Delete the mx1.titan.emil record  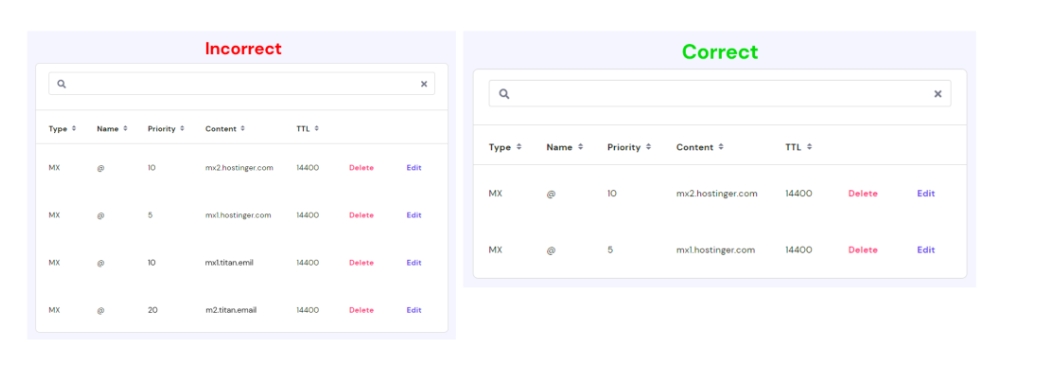pos(361,262)
